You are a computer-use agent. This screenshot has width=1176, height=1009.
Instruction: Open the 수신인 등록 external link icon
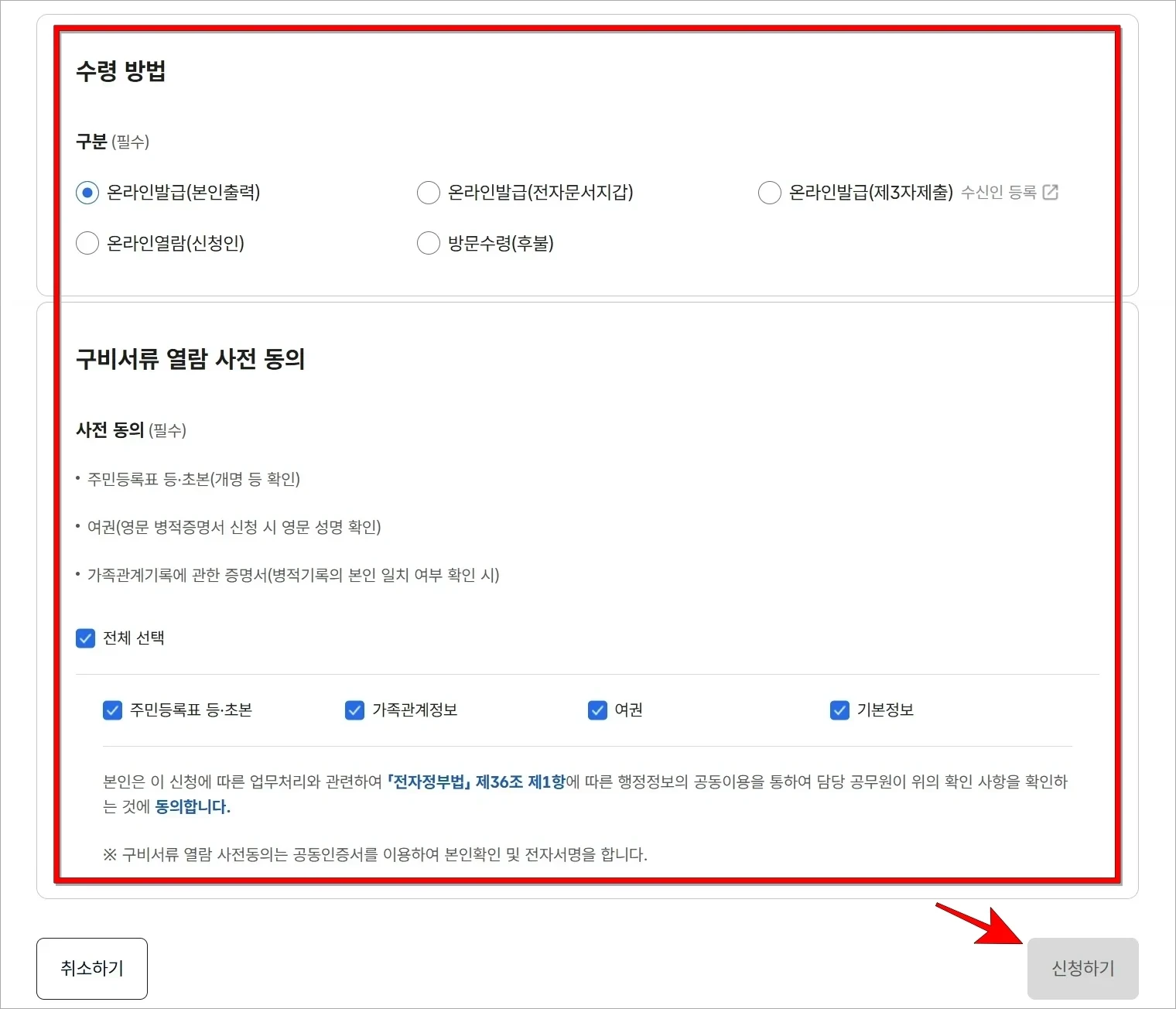point(1051,193)
